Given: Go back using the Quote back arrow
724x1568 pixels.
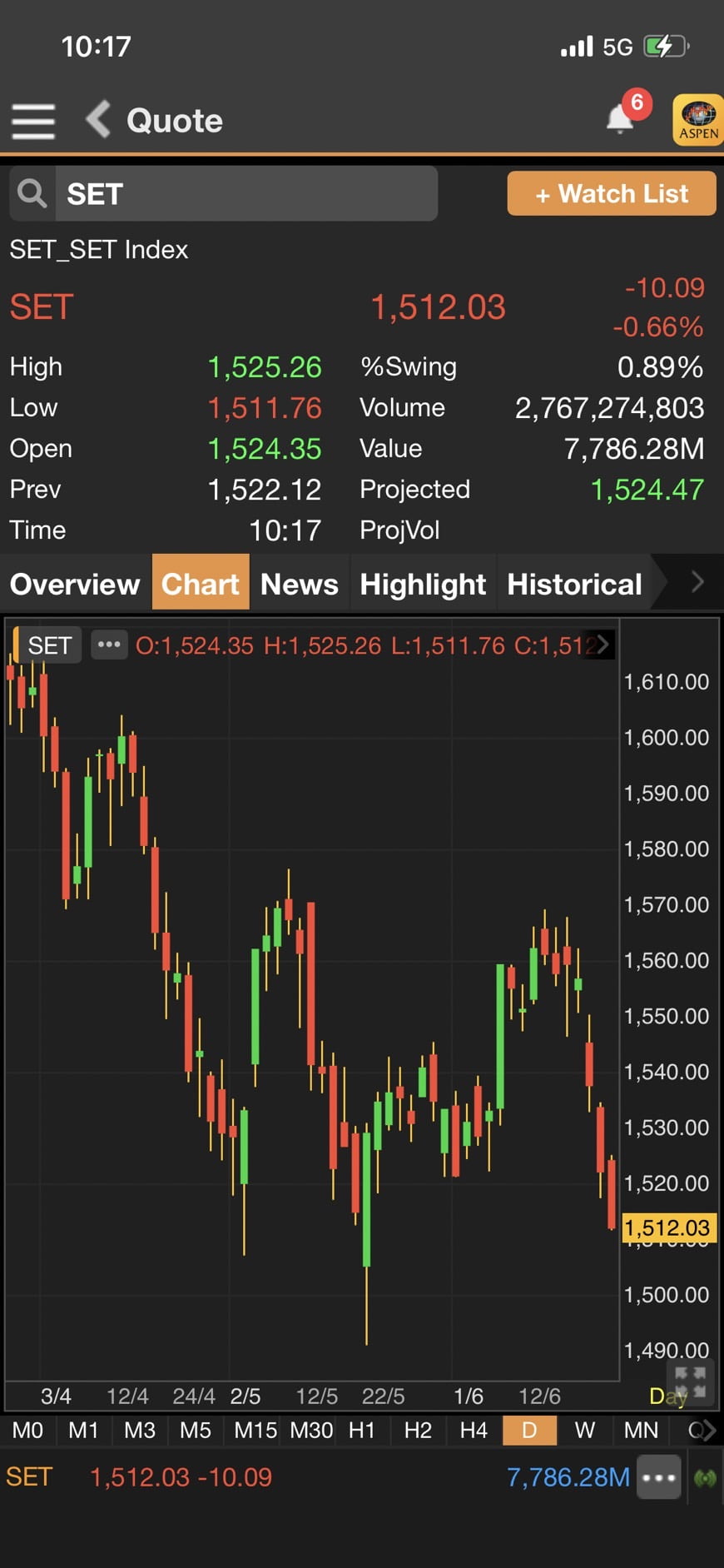Looking at the screenshot, I should pyautogui.click(x=99, y=120).
